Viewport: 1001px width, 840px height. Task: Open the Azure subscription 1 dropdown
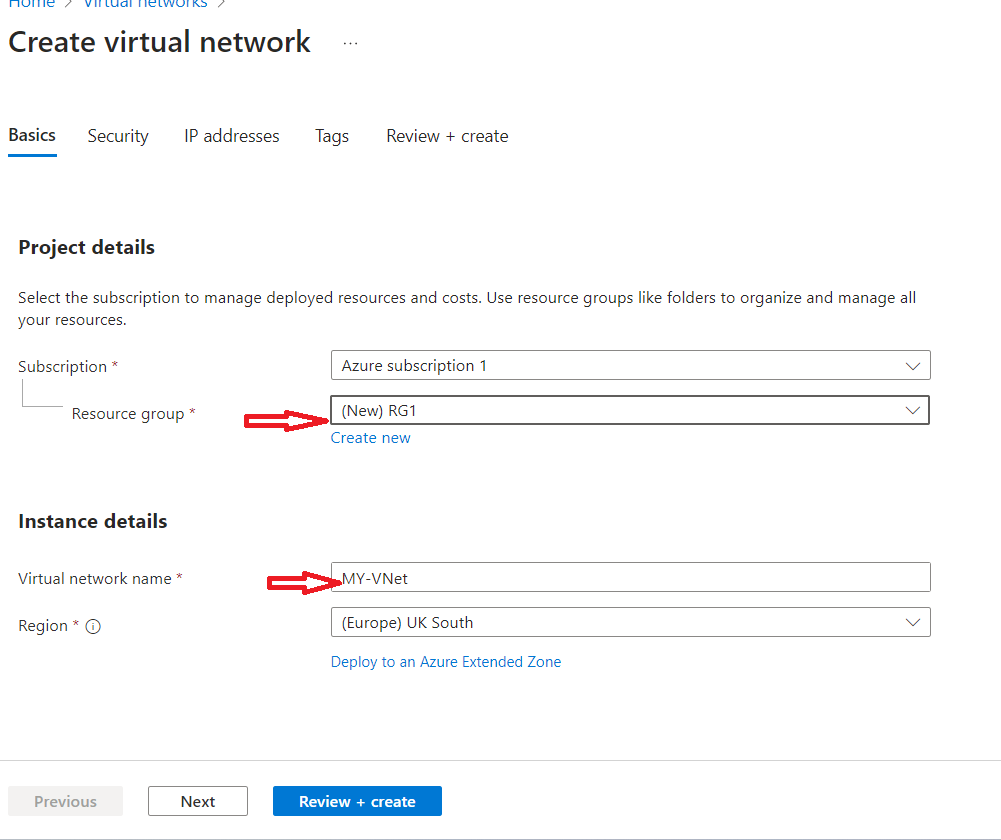(x=630, y=366)
